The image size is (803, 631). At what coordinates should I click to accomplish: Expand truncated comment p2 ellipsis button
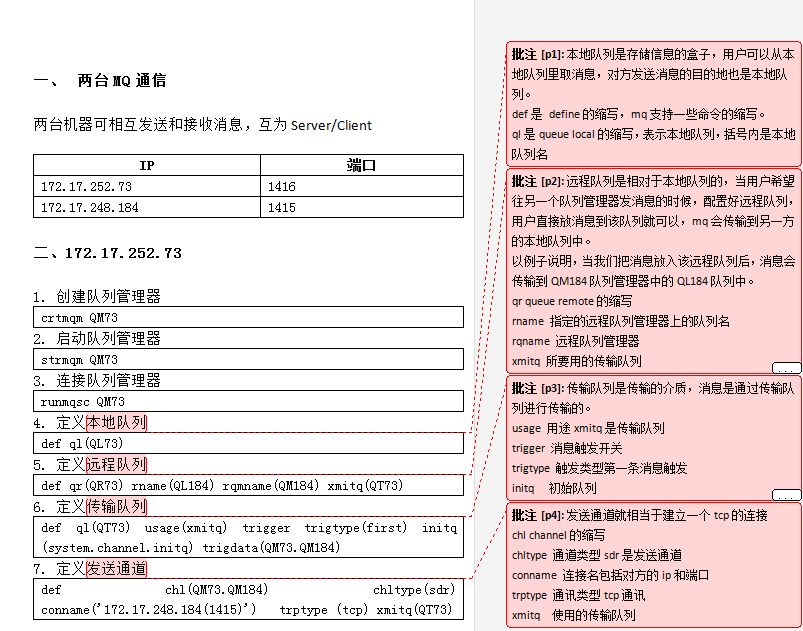coord(786,368)
